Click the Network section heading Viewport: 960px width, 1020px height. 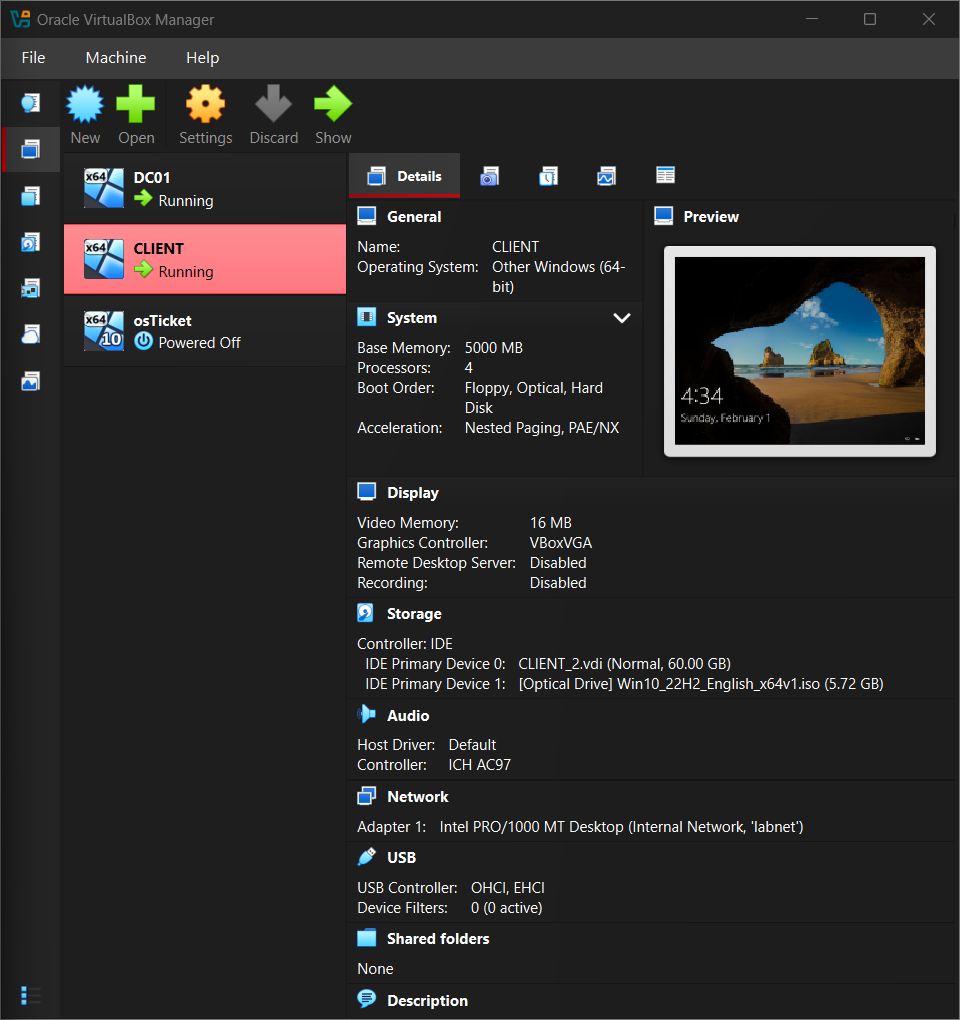point(418,797)
